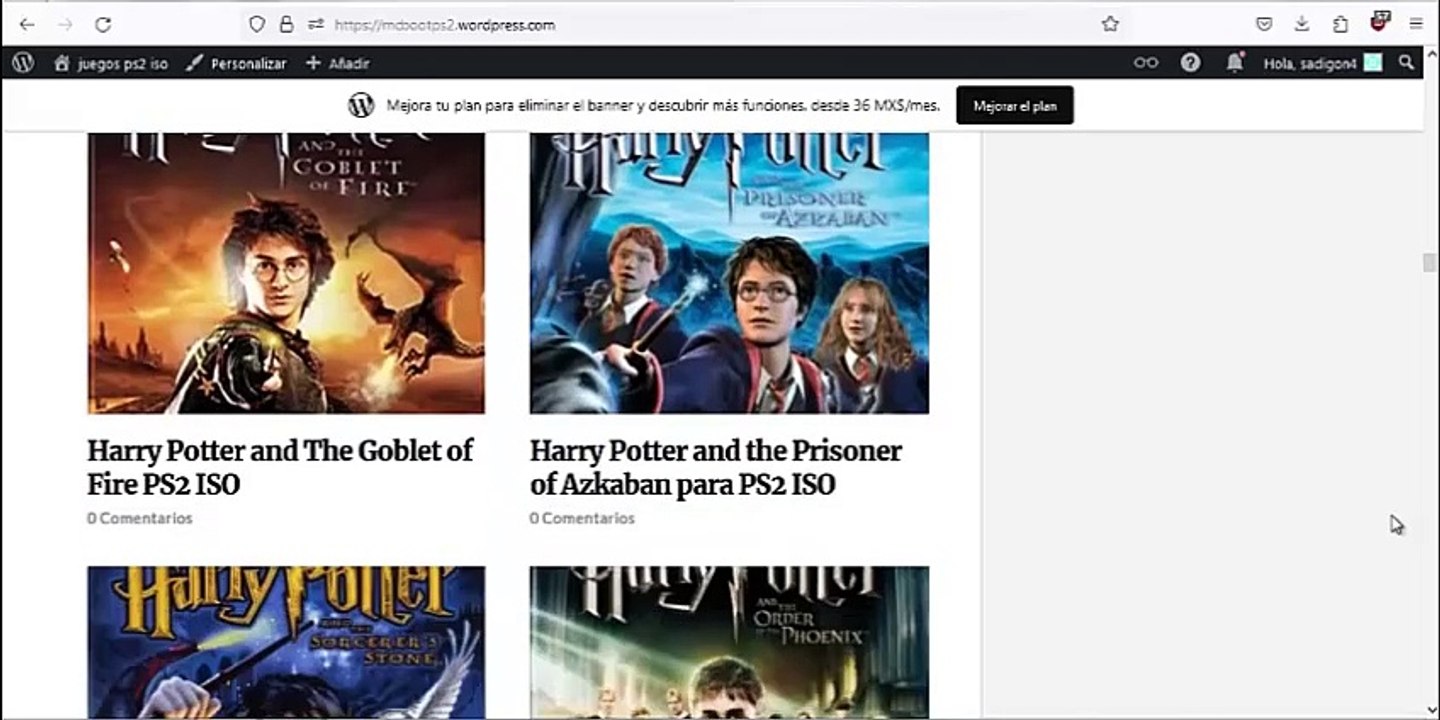This screenshot has width=1440, height=720.
Task: Click the Goblet of Fire cover image
Action: click(x=286, y=273)
